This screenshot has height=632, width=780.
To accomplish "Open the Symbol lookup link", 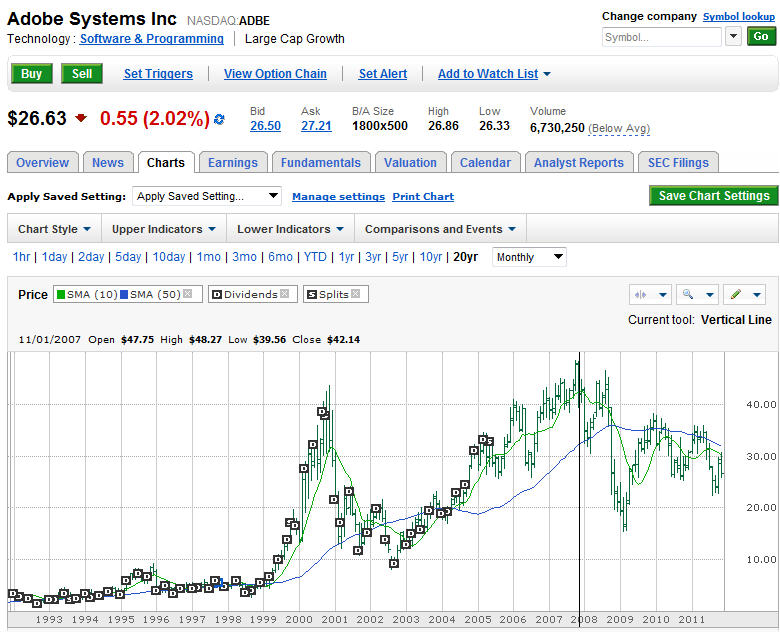I will tap(739, 16).
